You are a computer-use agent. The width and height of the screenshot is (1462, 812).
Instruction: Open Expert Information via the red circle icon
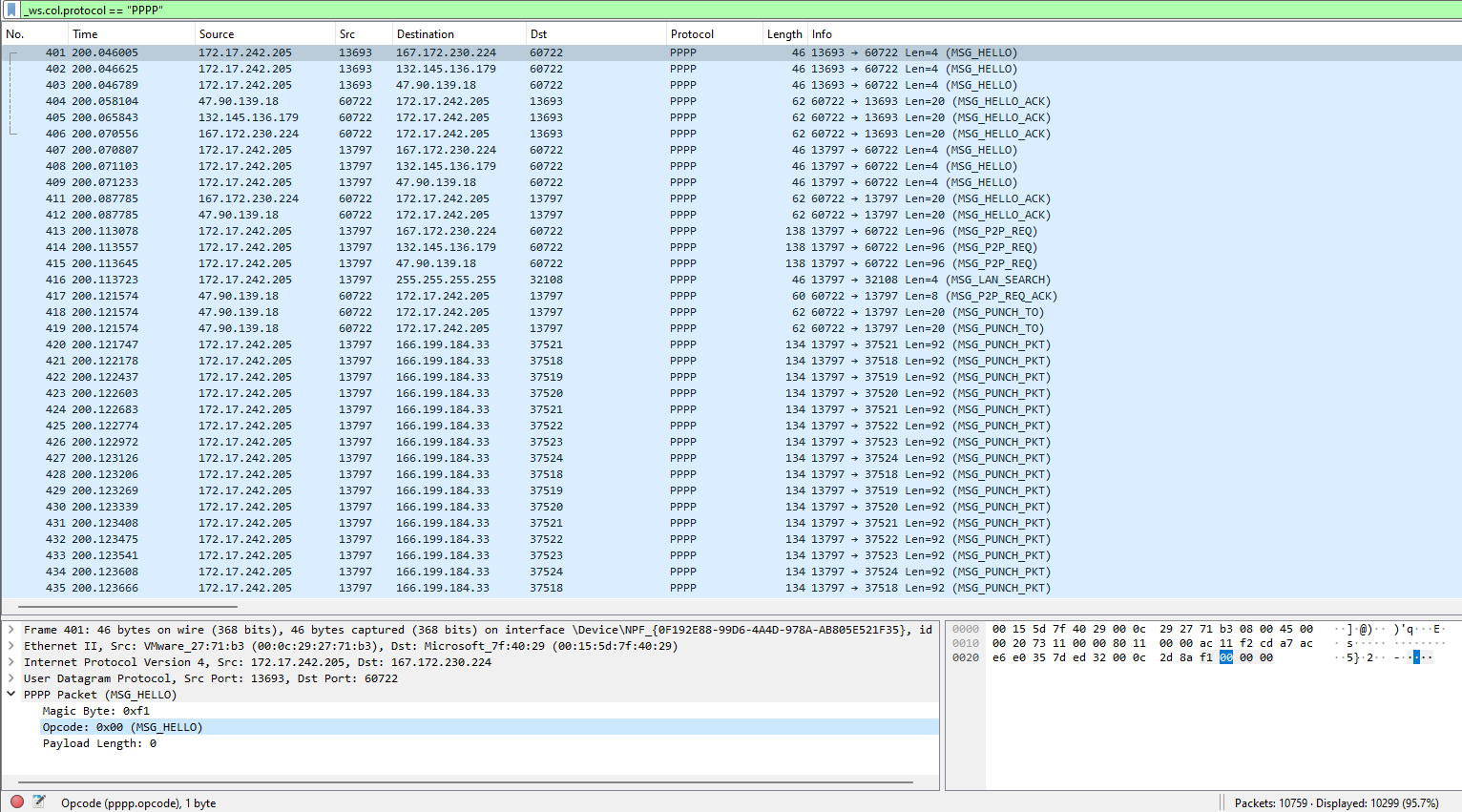tap(17, 802)
